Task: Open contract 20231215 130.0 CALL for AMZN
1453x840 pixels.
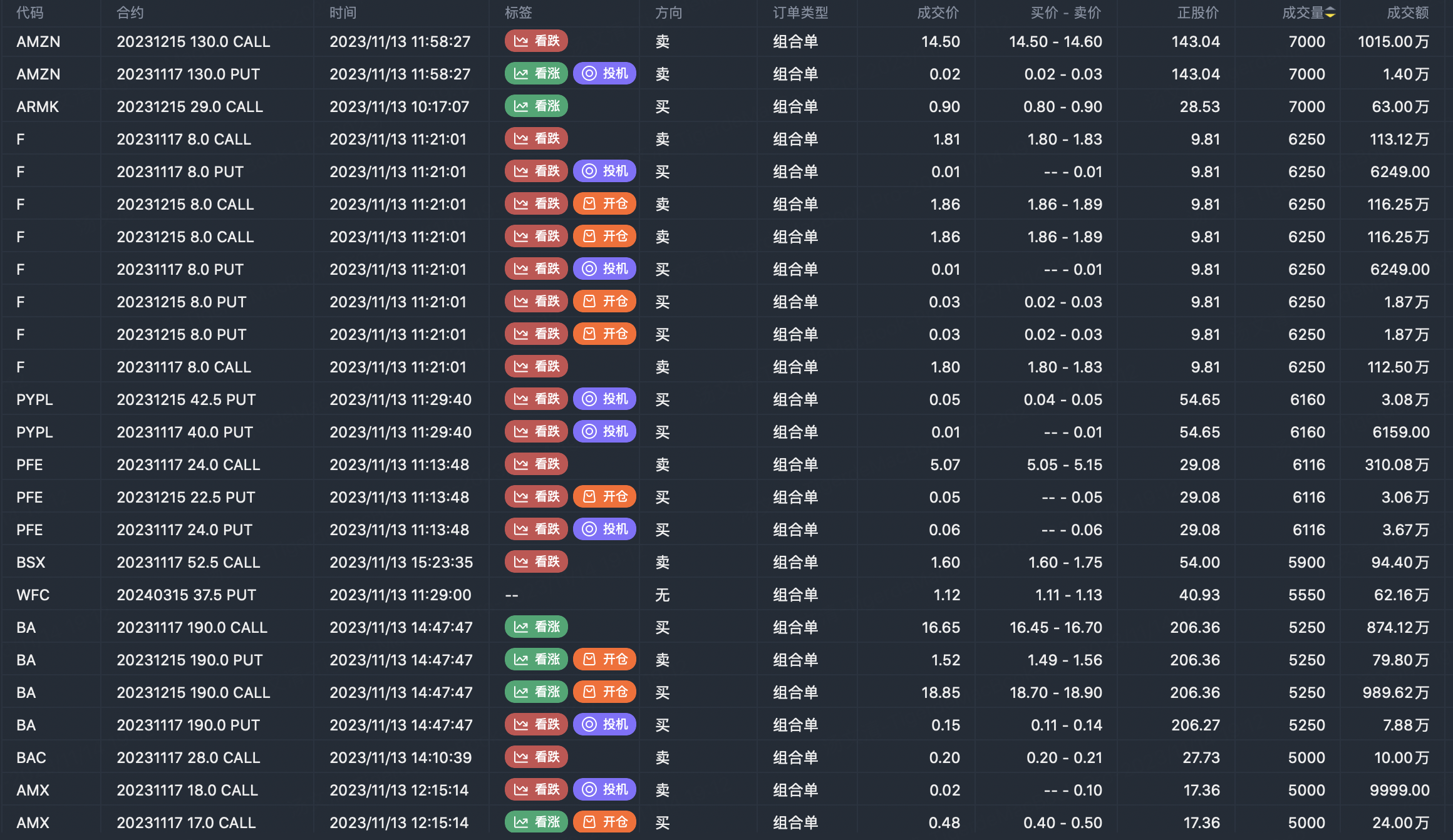Action: tap(194, 41)
